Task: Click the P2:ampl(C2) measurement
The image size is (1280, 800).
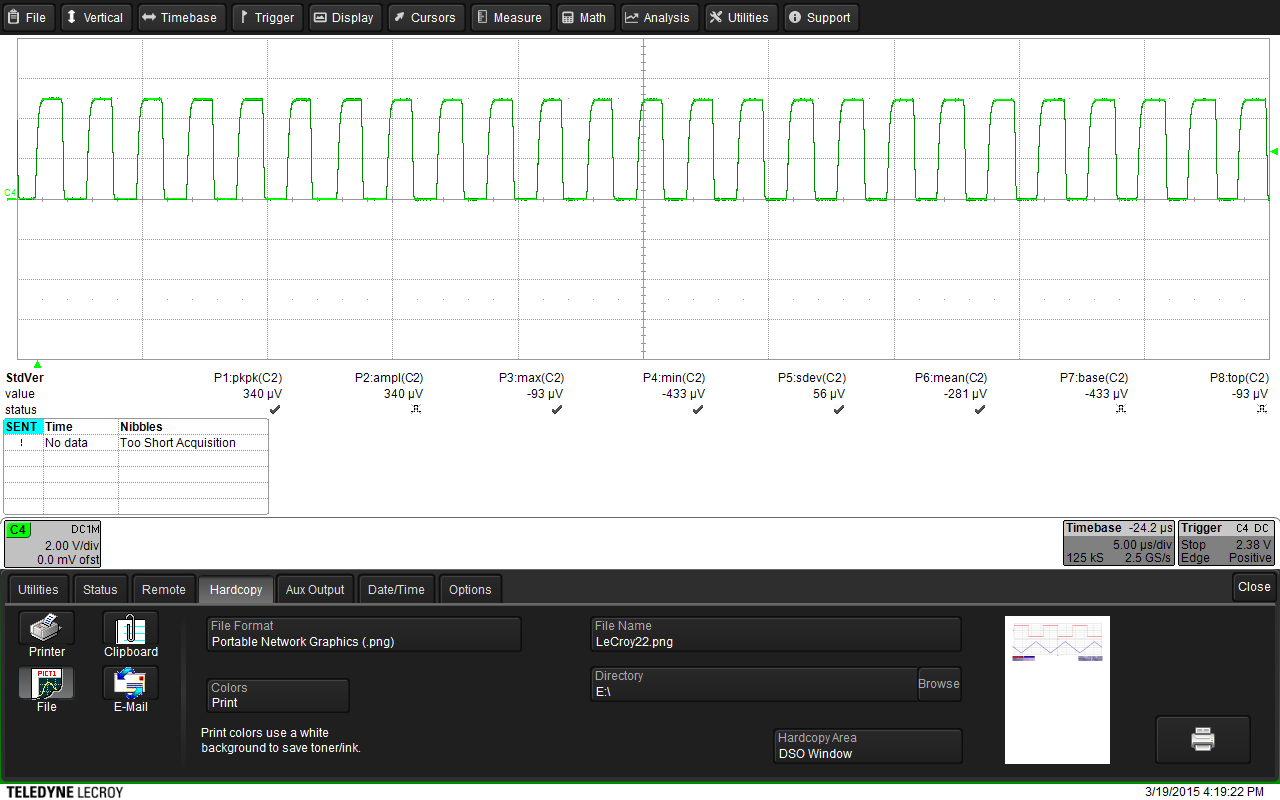Action: click(x=389, y=378)
